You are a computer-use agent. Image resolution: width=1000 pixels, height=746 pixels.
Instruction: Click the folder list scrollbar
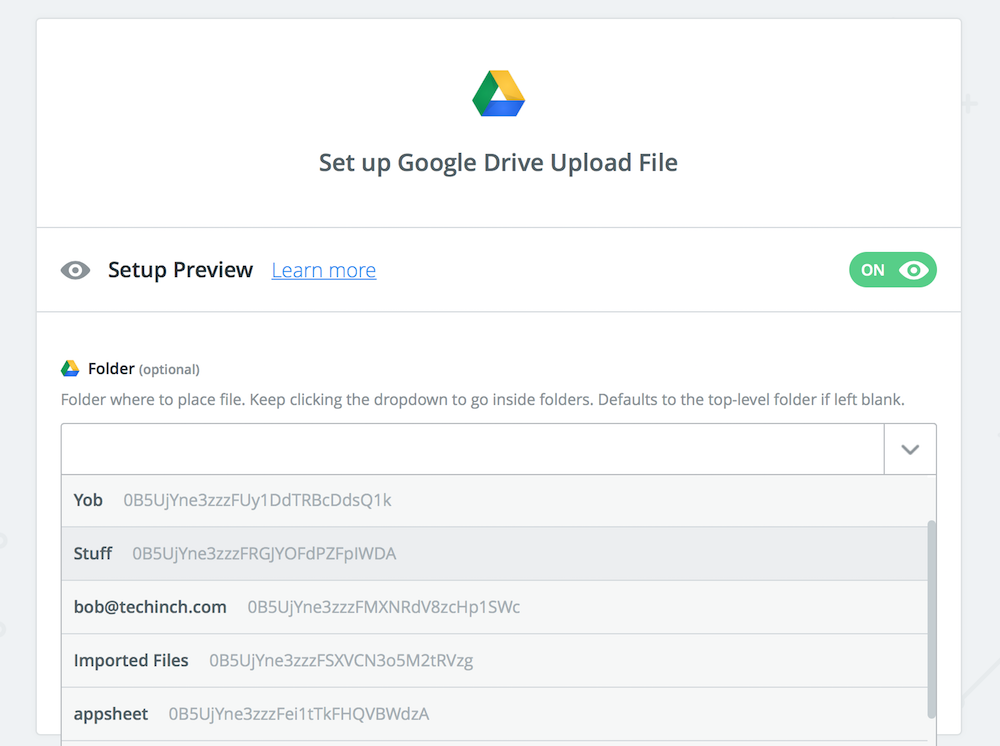tap(932, 619)
